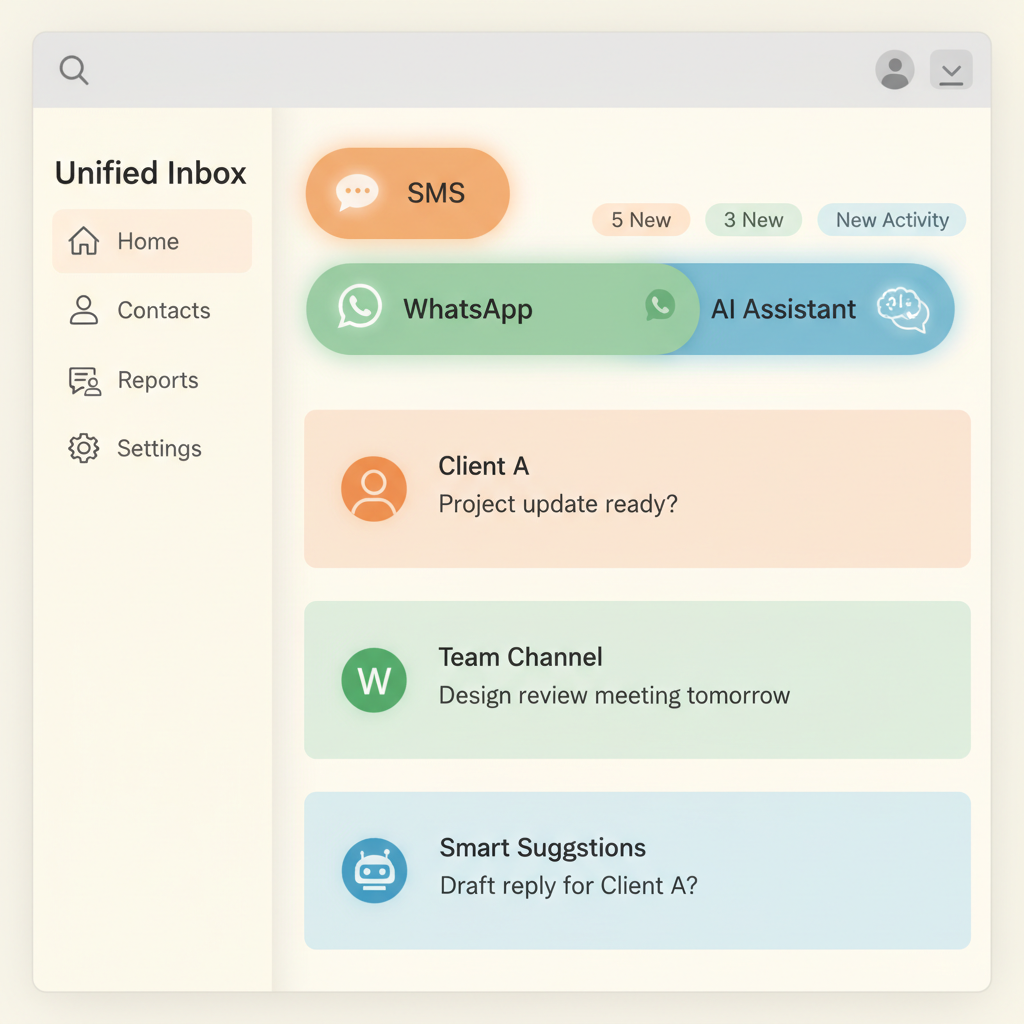The image size is (1024, 1024).
Task: Open Contacts from the sidebar
Action: tap(152, 310)
